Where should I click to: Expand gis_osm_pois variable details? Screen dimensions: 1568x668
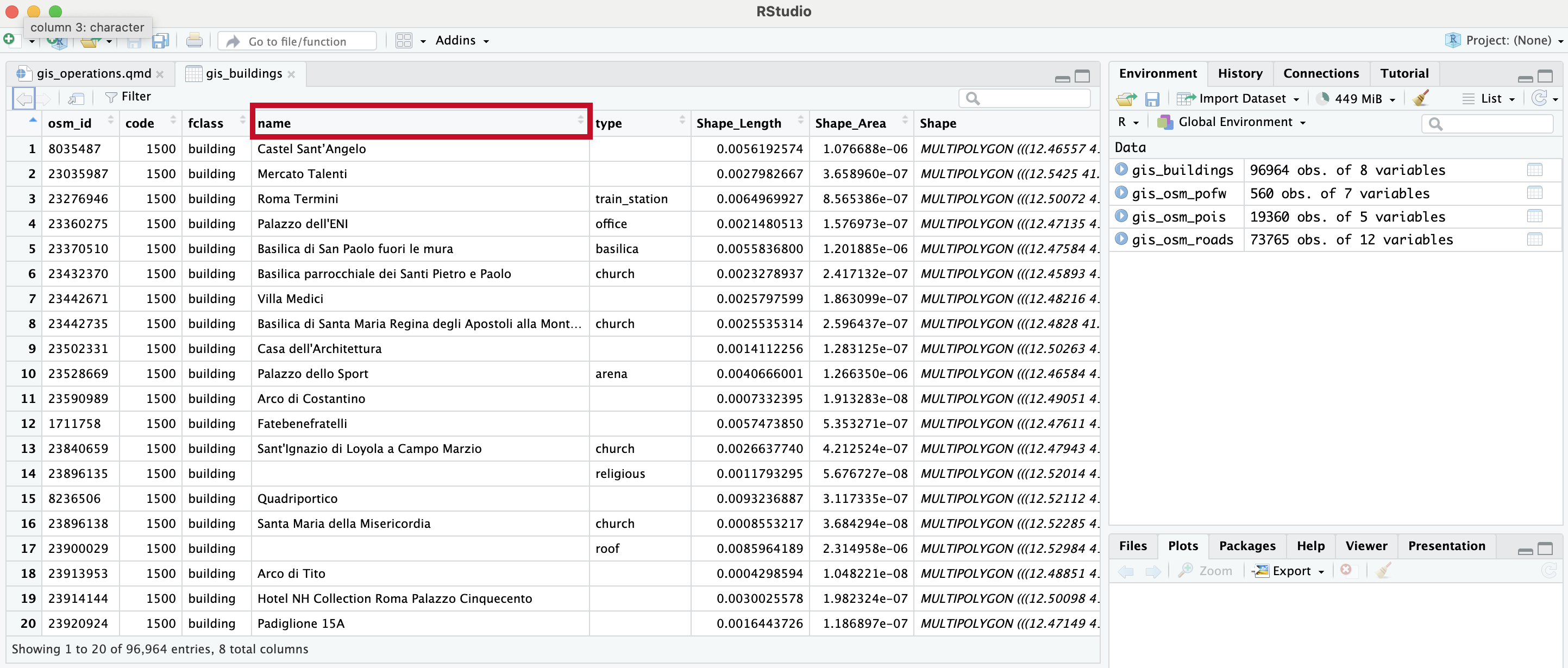(x=1121, y=217)
